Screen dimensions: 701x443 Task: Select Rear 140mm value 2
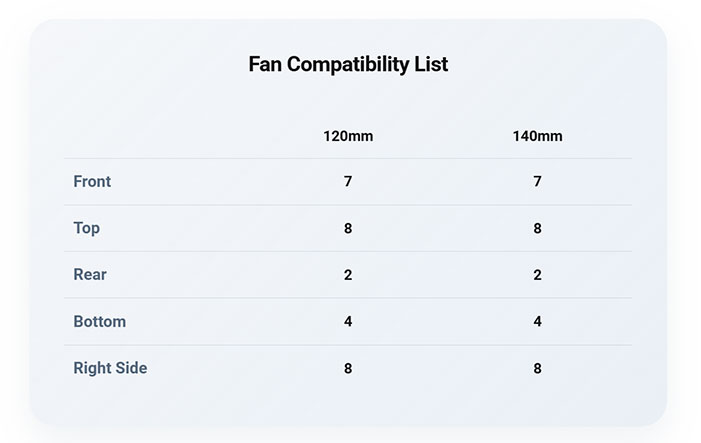(537, 275)
